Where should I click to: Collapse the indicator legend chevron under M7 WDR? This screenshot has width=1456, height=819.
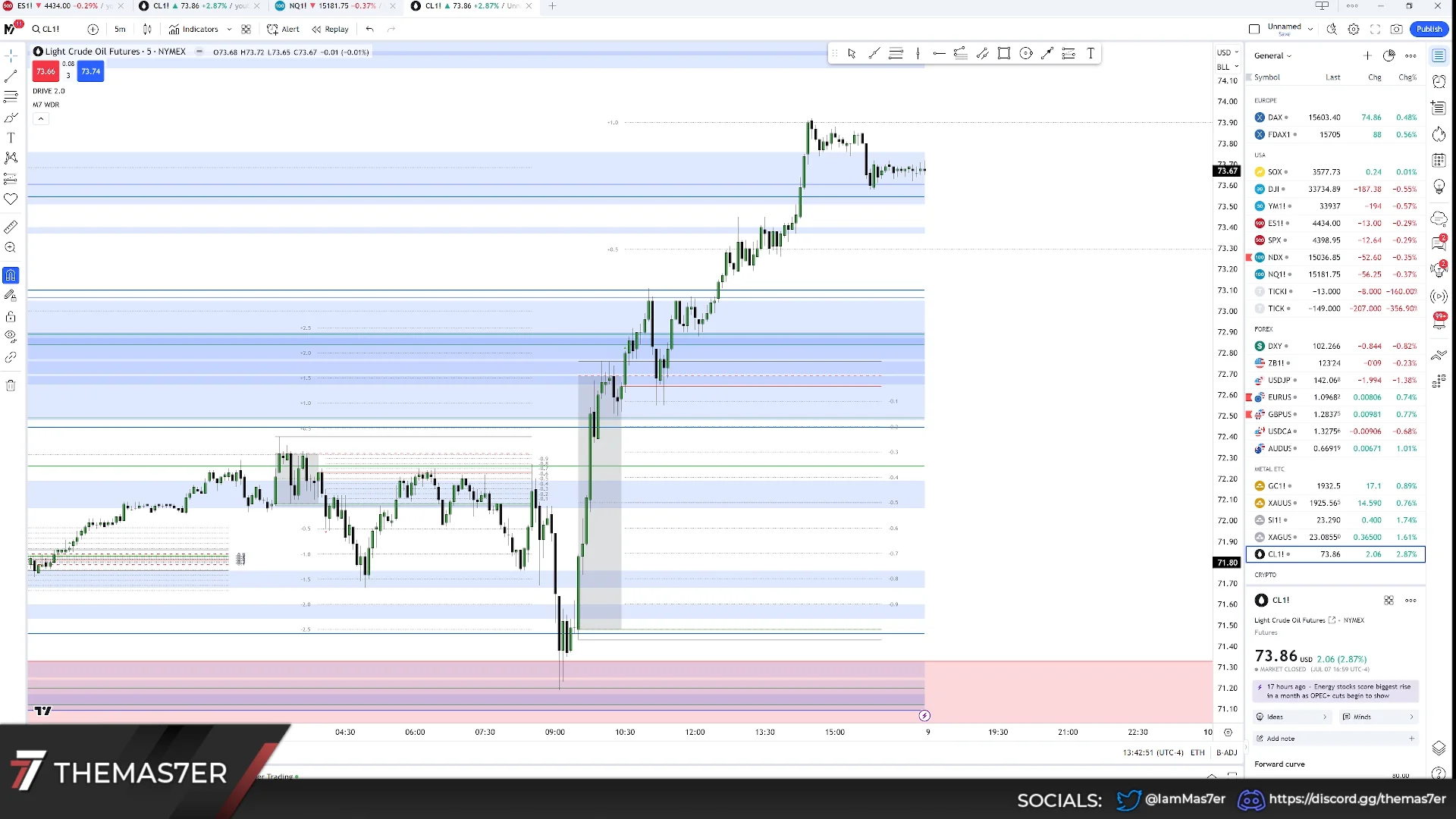pos(40,118)
